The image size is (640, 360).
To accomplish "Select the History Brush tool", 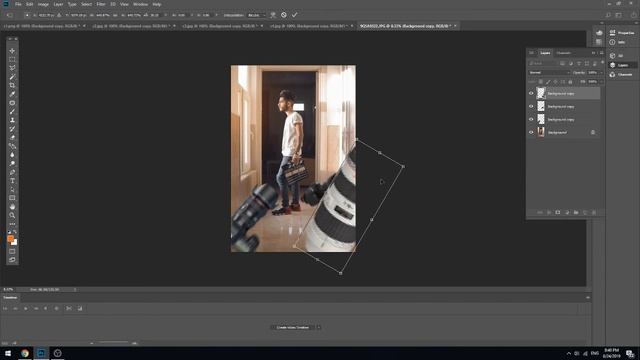I will [12, 129].
